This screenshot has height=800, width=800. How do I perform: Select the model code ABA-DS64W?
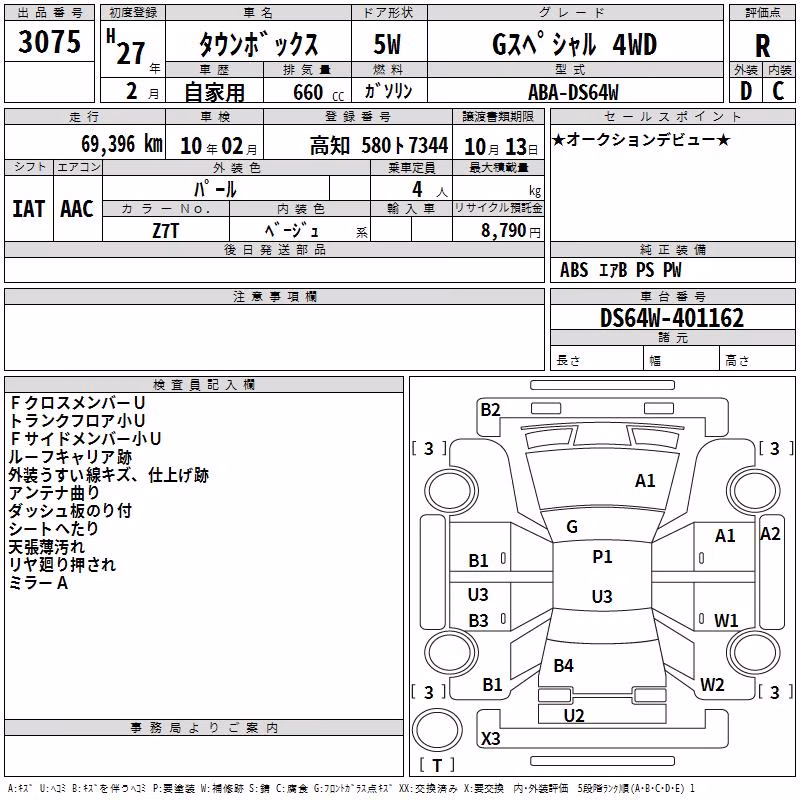573,92
